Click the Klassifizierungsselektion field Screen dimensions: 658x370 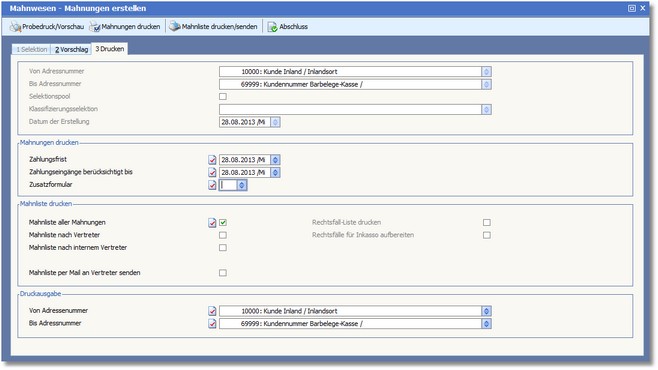pos(350,109)
